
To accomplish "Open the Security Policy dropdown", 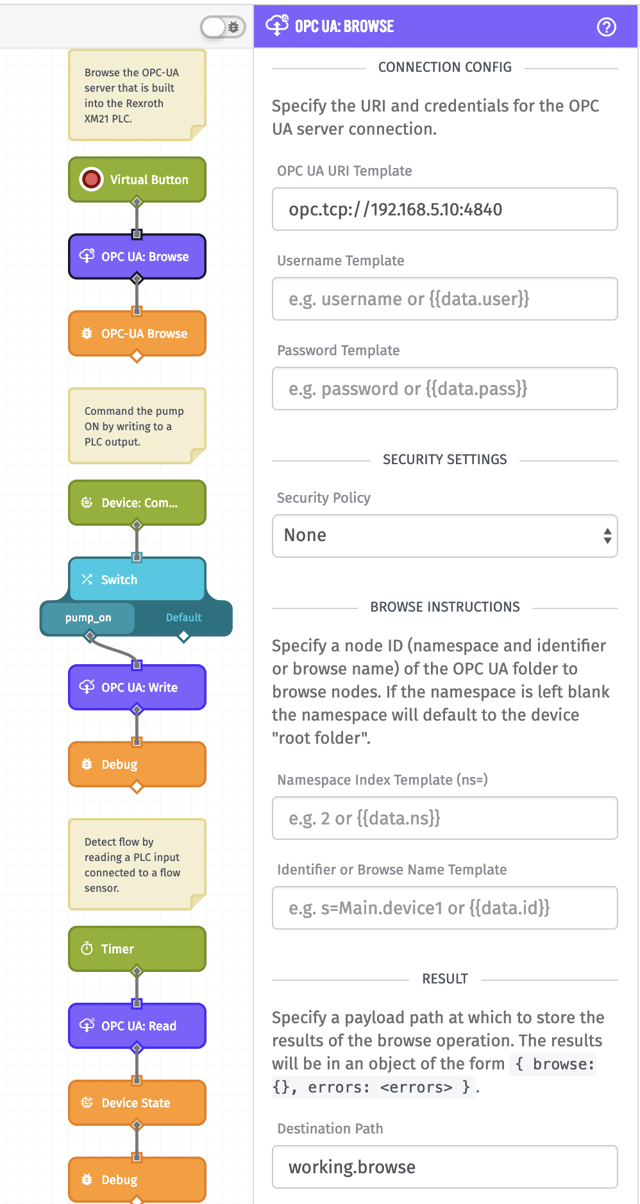I will coord(444,536).
